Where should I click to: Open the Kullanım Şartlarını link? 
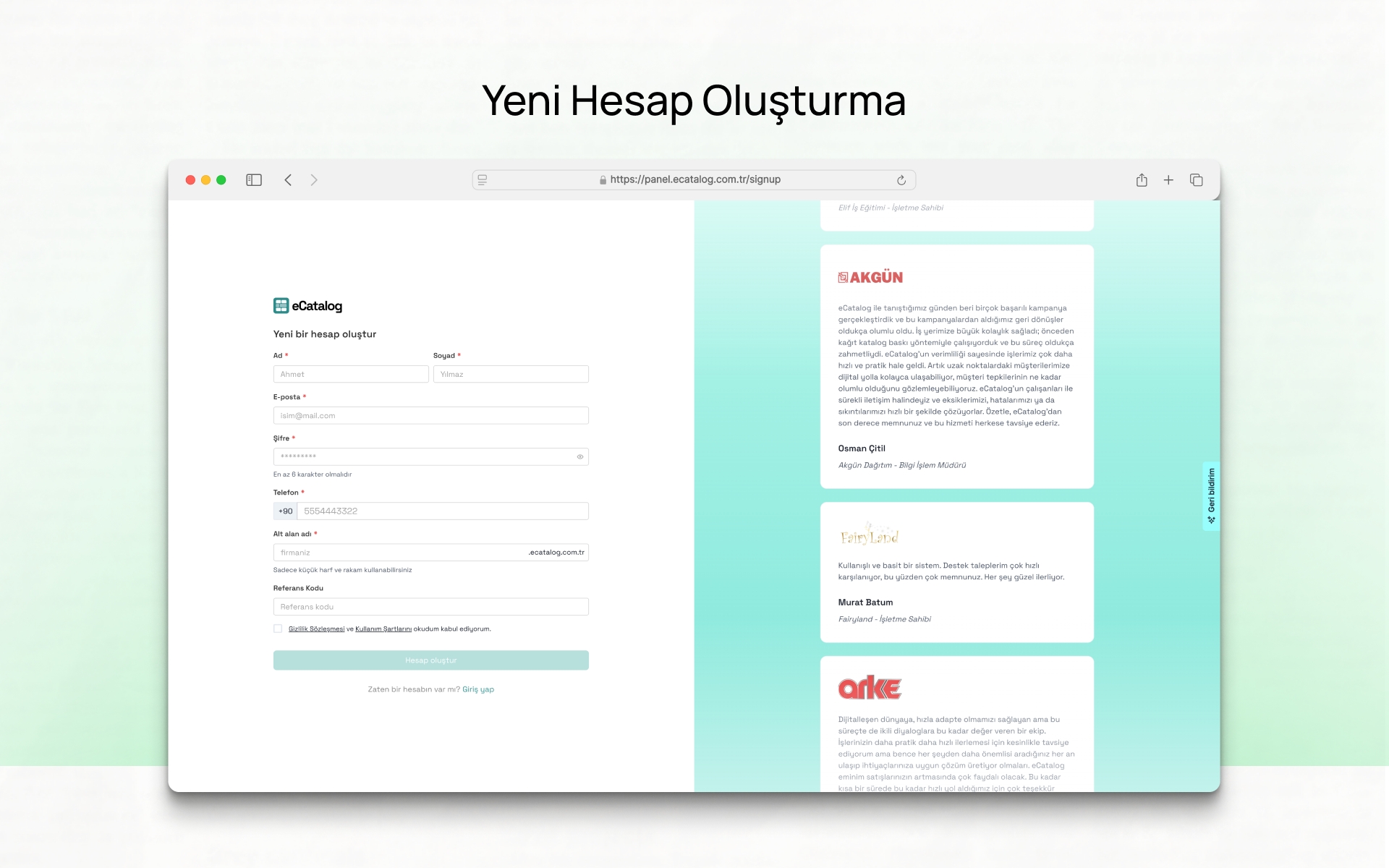pos(383,629)
